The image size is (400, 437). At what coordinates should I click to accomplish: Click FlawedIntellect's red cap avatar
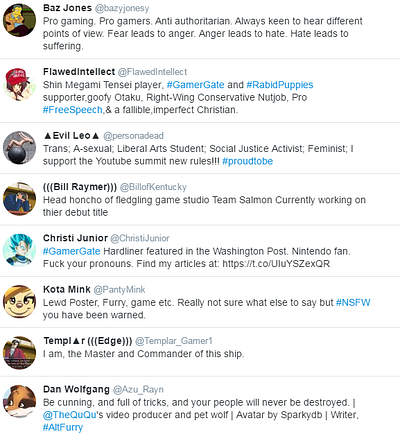pyautogui.click(x=19, y=84)
